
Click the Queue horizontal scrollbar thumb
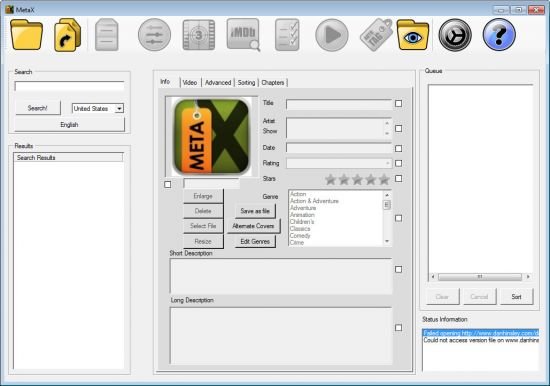click(x=480, y=277)
